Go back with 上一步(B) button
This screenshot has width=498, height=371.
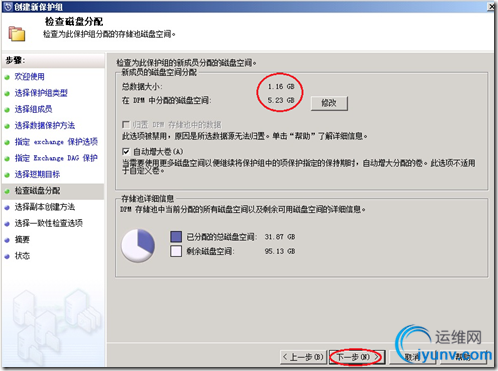point(303,357)
